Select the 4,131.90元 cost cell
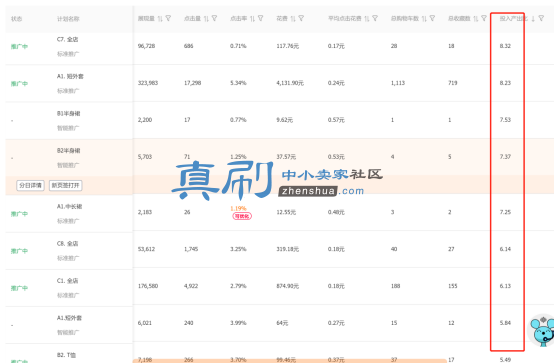Image resolution: width=554 pixels, height=363 pixels. (290, 83)
